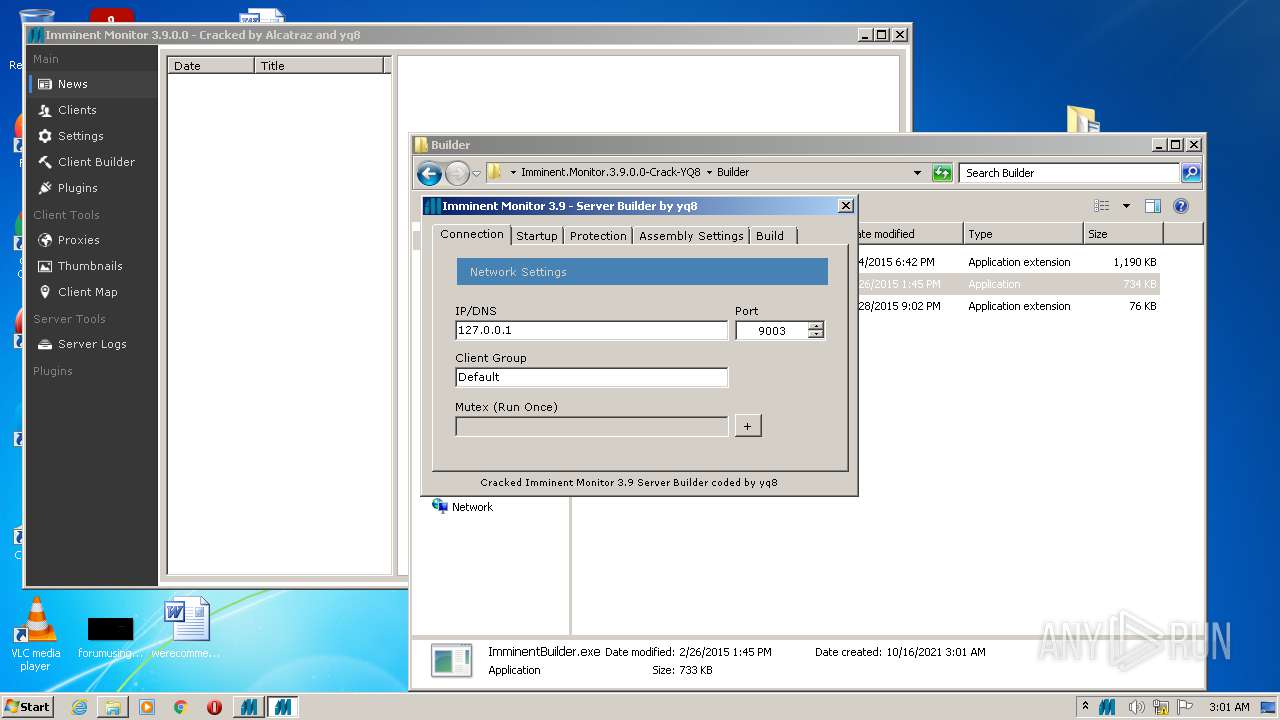This screenshot has width=1280, height=720.
Task: Increase the Port value
Action: pyautogui.click(x=817, y=326)
